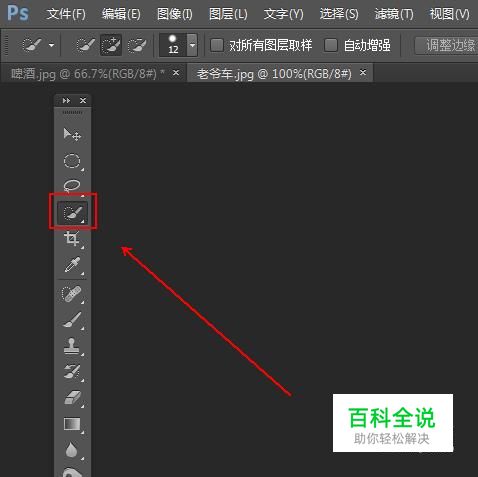Open brush size picker showing 12

click(x=173, y=45)
